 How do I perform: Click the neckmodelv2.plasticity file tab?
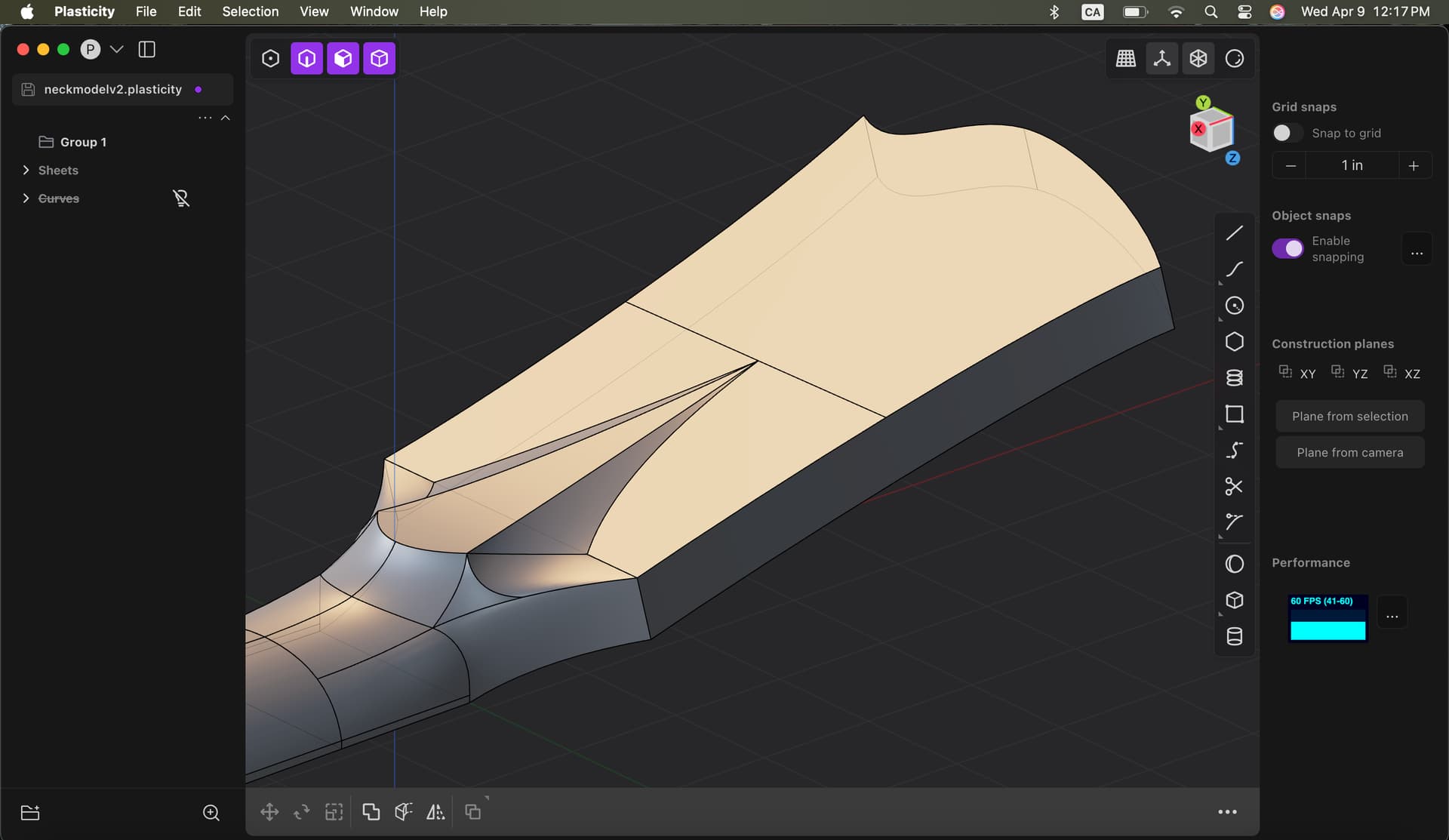123,89
